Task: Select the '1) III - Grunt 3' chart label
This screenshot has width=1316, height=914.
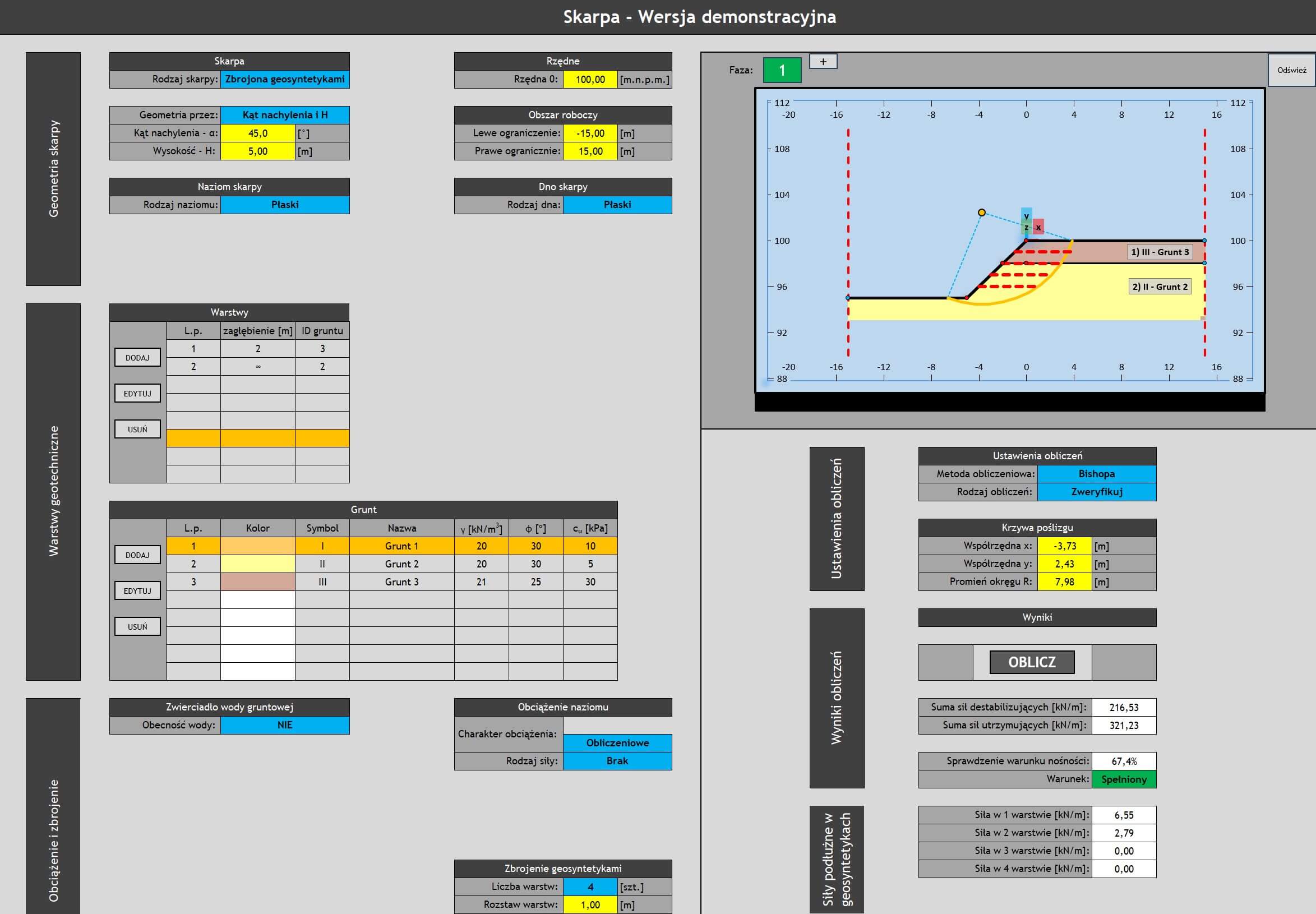Action: pyautogui.click(x=1160, y=252)
